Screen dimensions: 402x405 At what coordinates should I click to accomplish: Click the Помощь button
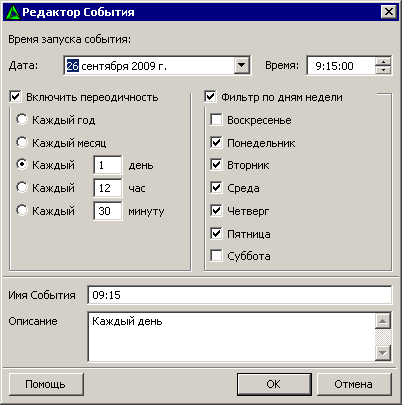click(46, 384)
